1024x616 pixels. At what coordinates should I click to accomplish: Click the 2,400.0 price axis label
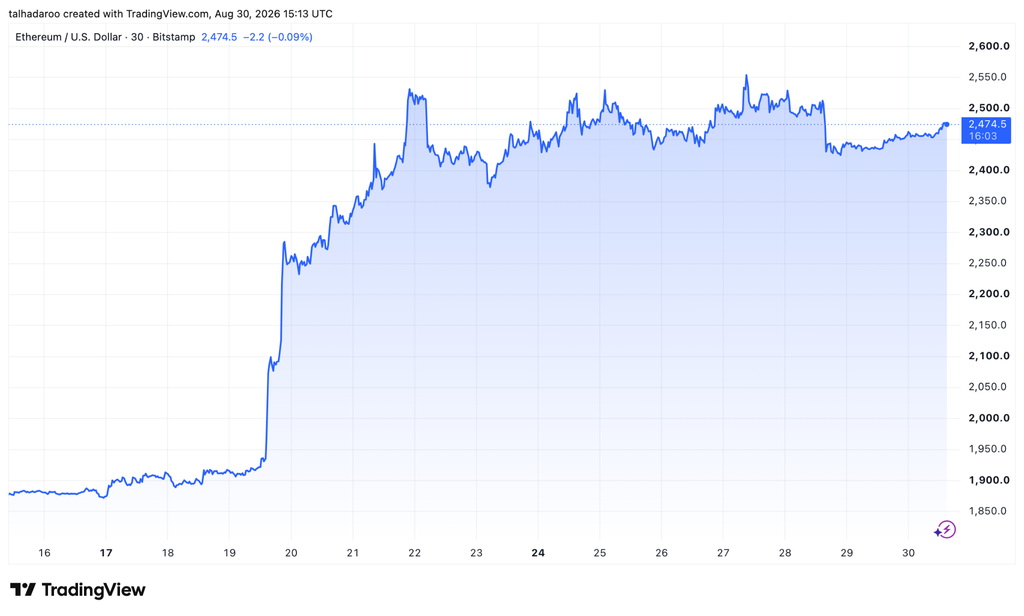[989, 170]
